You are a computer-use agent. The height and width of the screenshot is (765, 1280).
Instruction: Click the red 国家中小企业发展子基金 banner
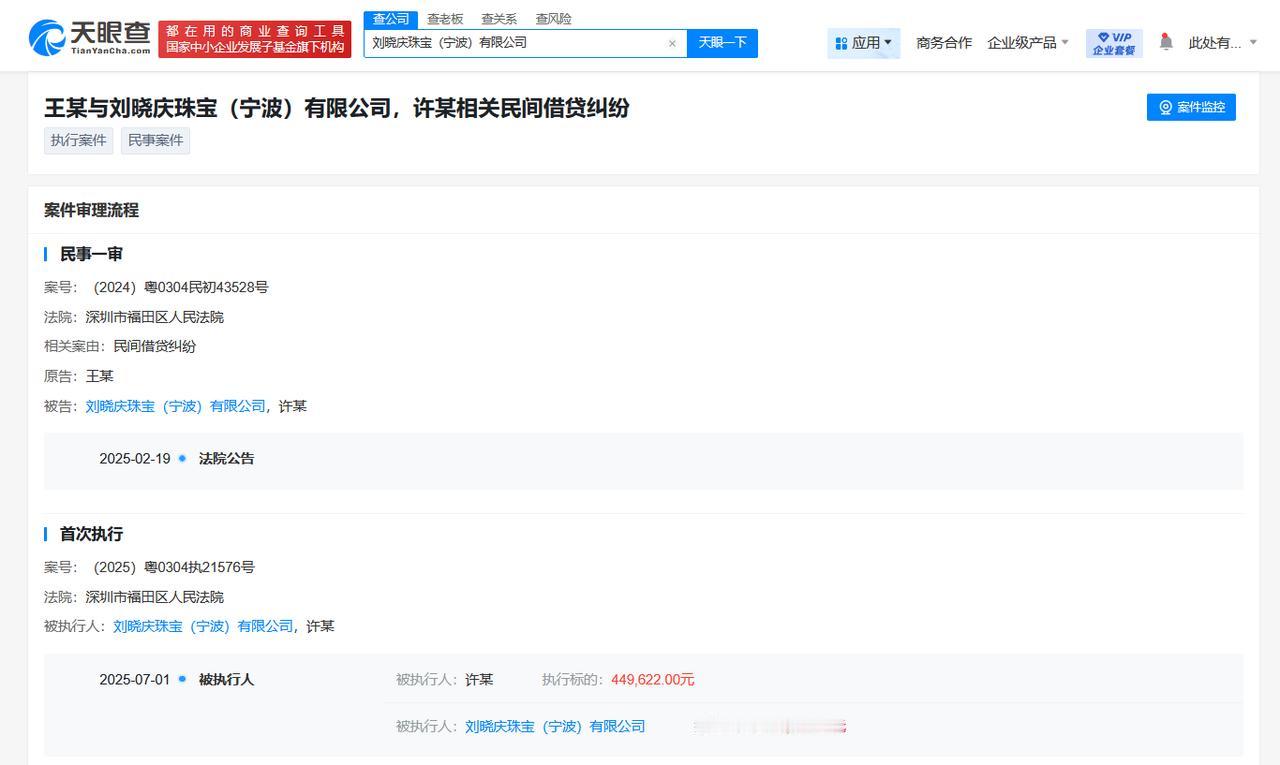(x=255, y=39)
